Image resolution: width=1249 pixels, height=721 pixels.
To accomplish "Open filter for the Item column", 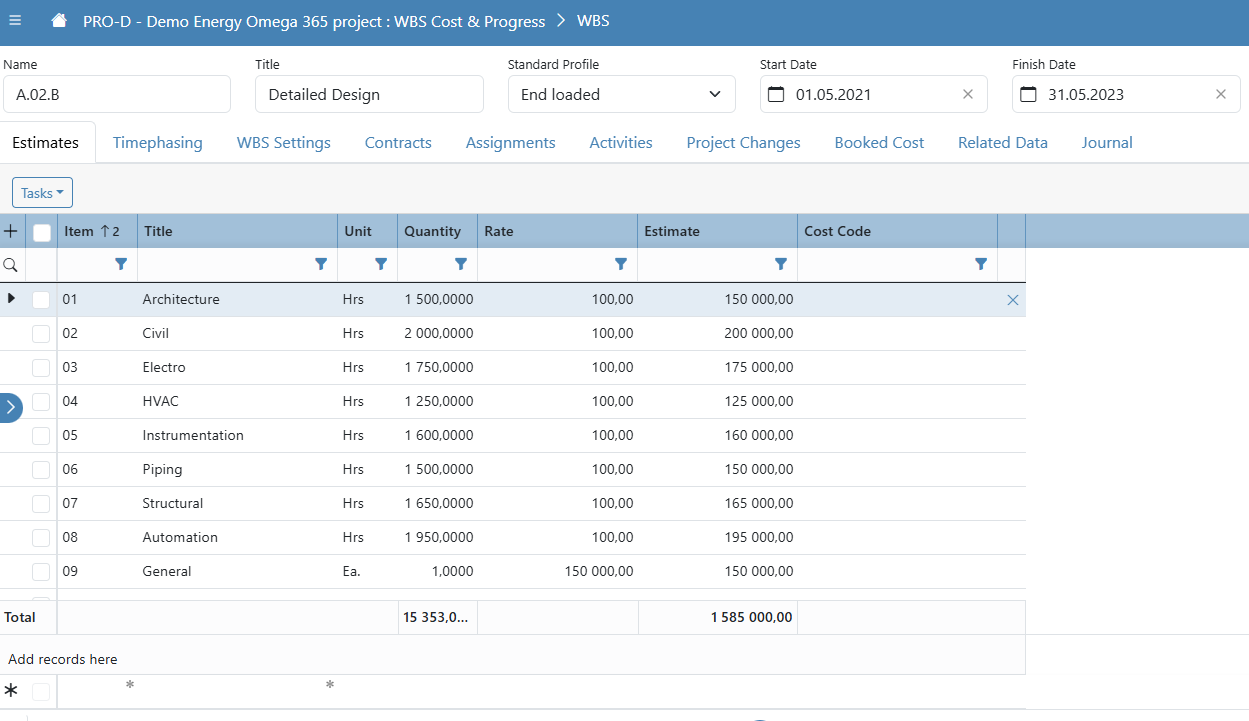I will [121, 264].
